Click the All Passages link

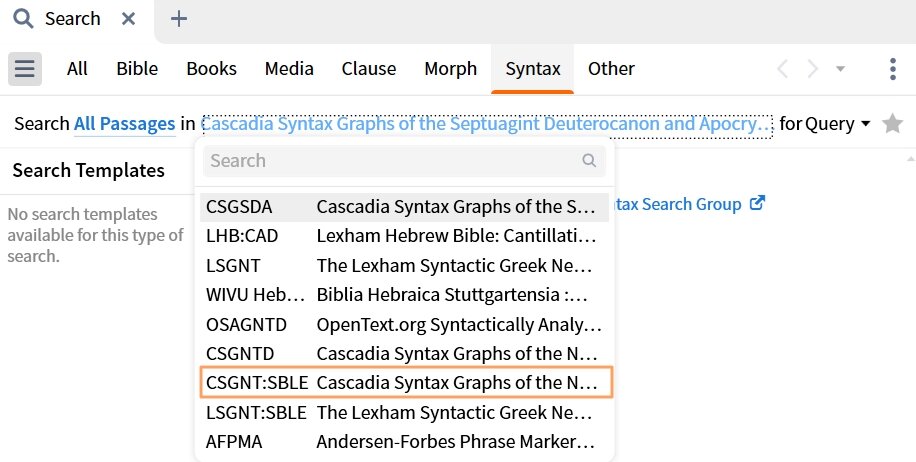(124, 124)
